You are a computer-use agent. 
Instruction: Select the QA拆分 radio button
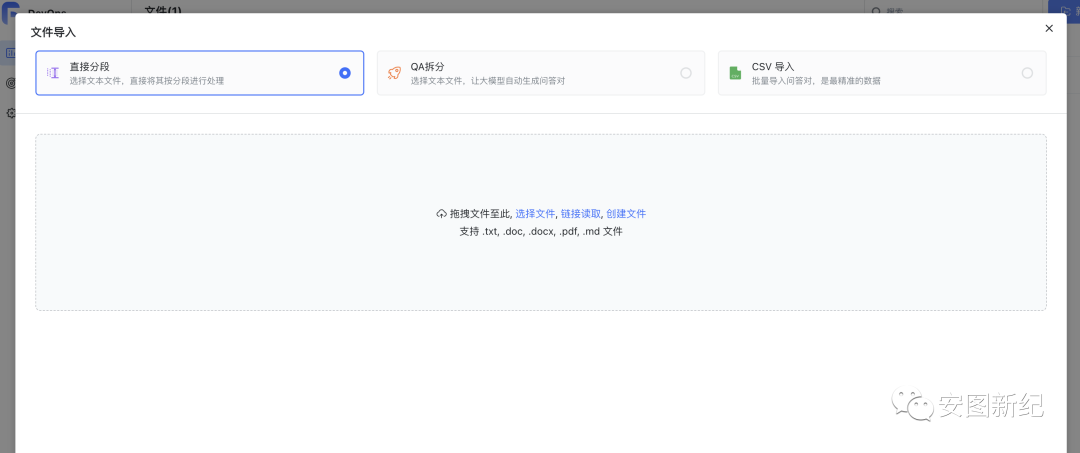[686, 73]
